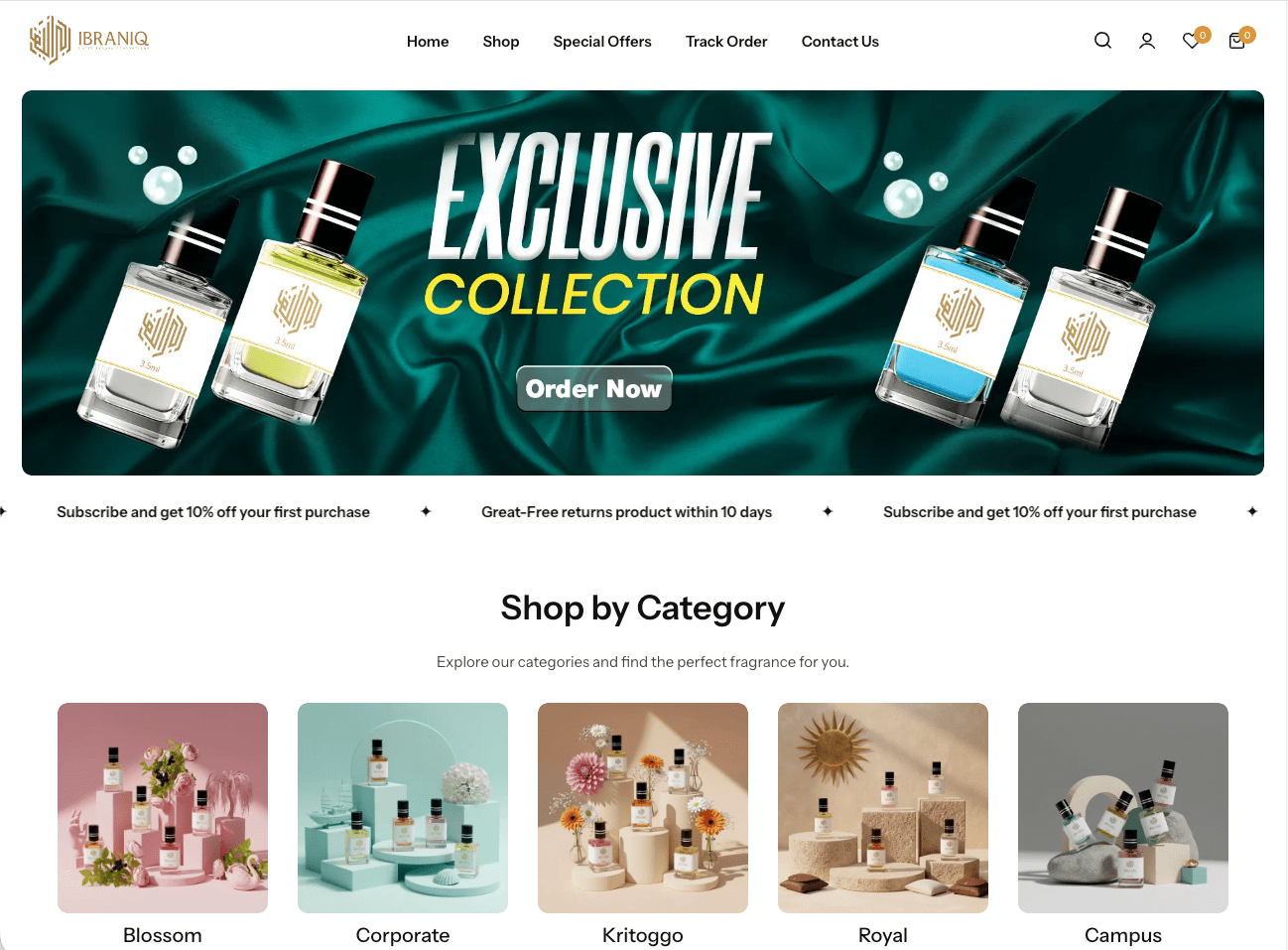Go to the Home menu item
Viewport: 1288px width, 950px height.
pos(428,42)
